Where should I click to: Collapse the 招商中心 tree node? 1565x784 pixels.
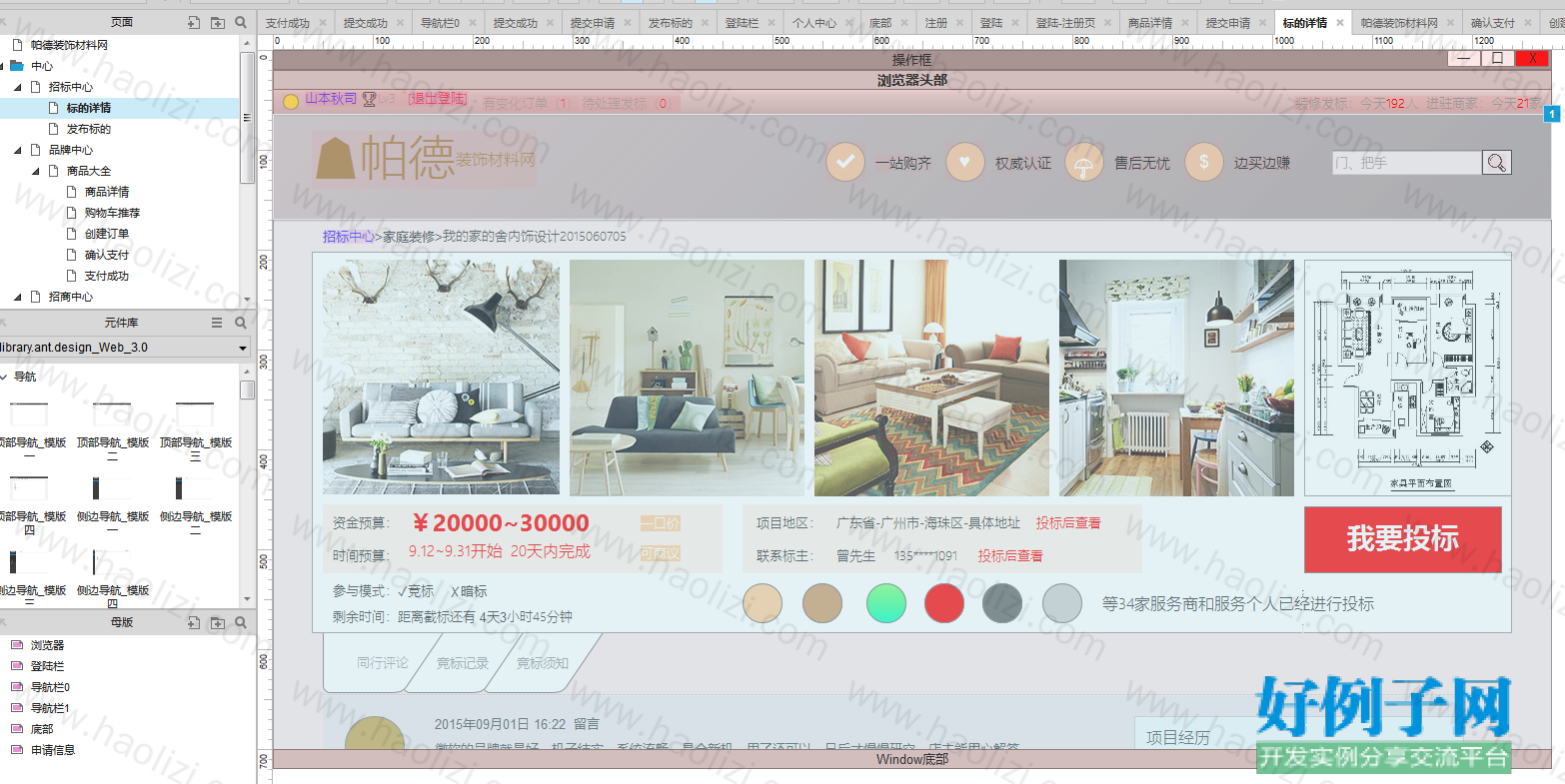[x=18, y=298]
